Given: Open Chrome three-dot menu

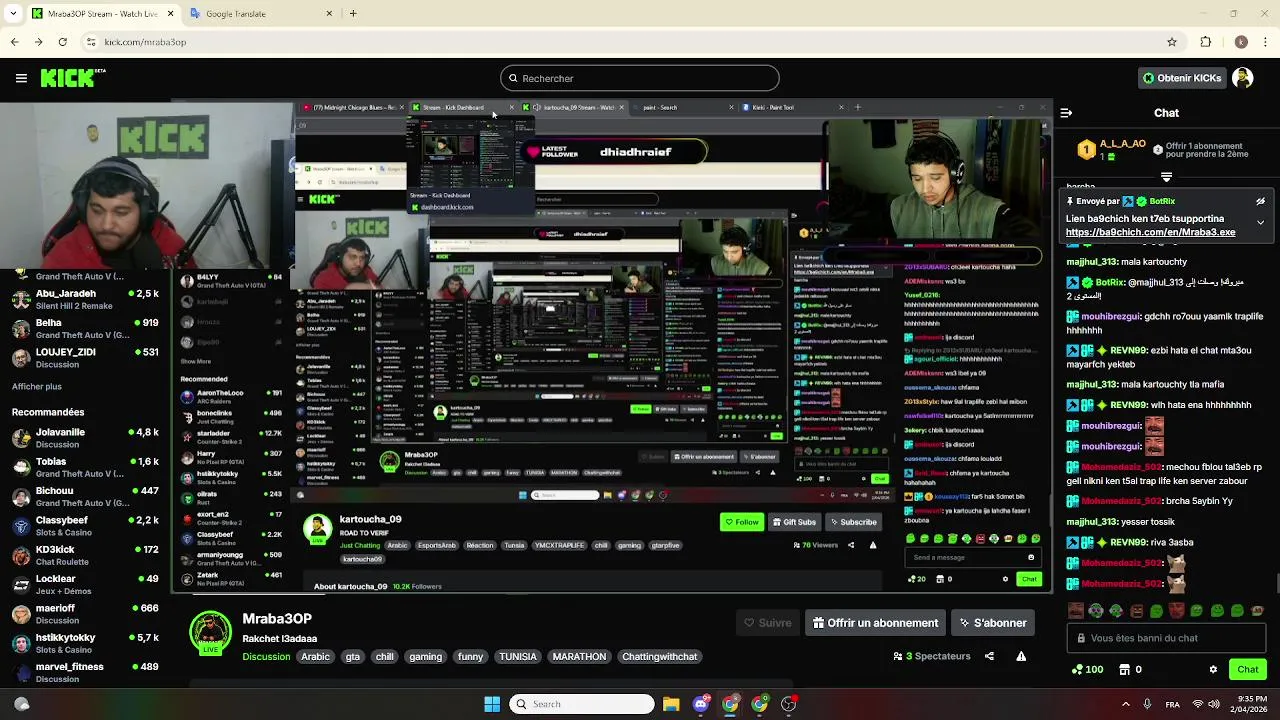Looking at the screenshot, I should point(1265,42).
